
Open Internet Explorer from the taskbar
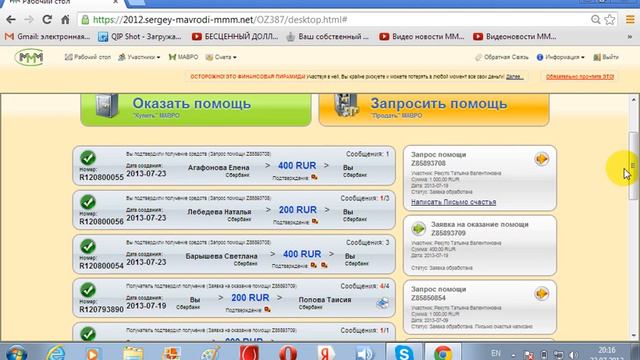click(x=56, y=352)
